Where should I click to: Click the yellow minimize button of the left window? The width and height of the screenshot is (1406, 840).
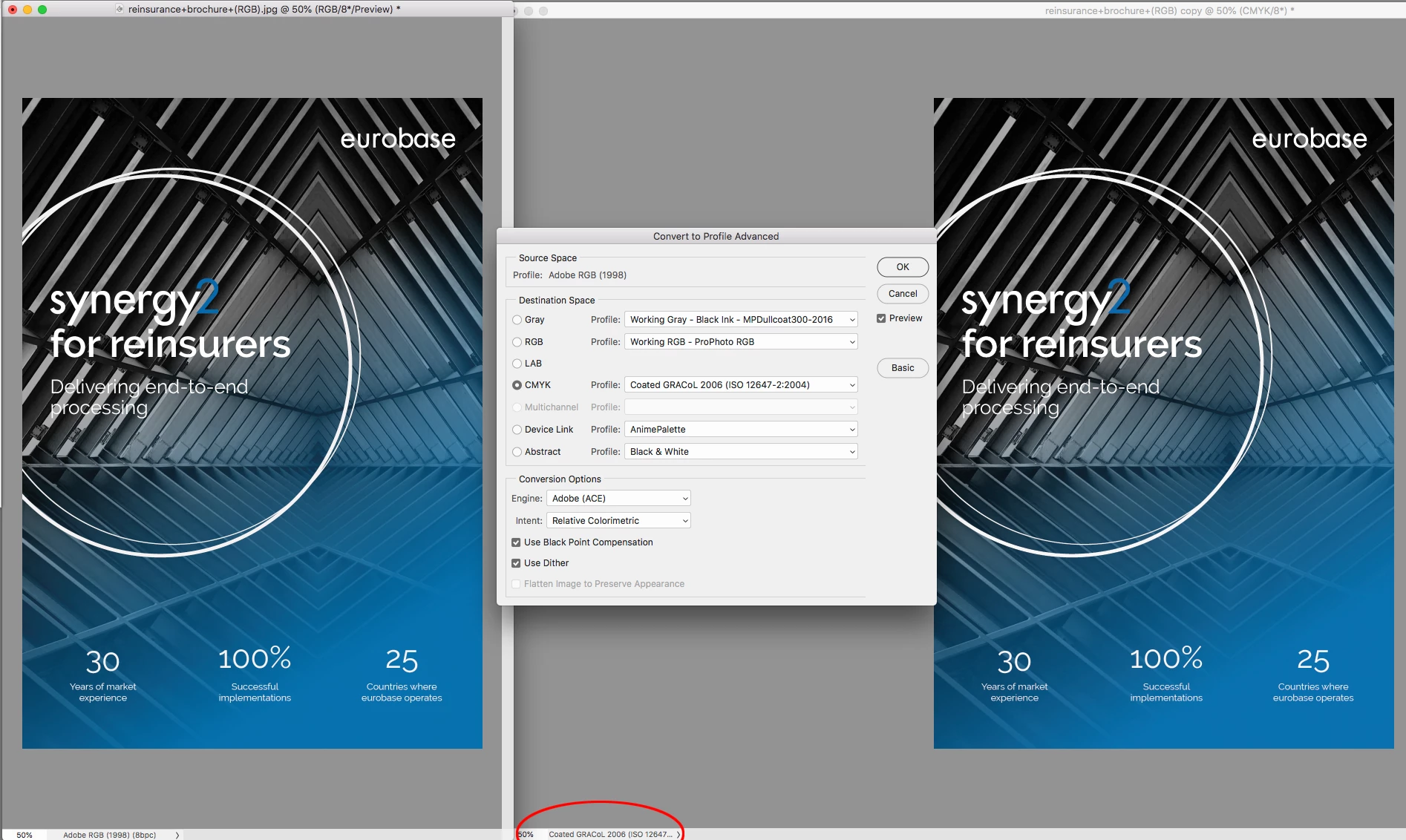[x=27, y=10]
